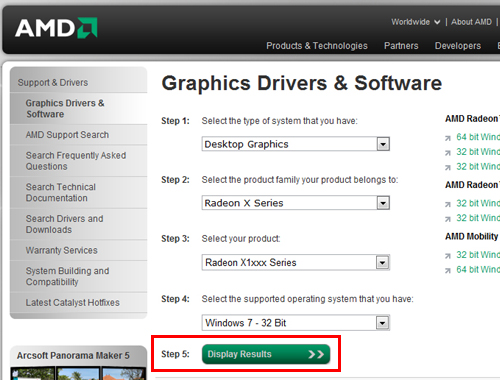Open Graphics Drivers & Software sidebar item
Viewport: 500px width, 380px height.
point(79,109)
